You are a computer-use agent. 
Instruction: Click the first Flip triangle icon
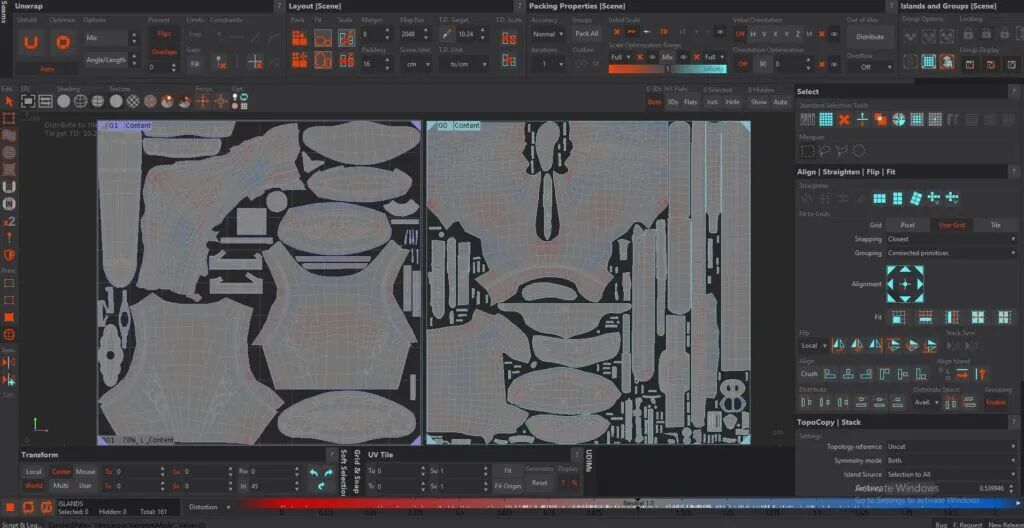pyautogui.click(x=839, y=345)
